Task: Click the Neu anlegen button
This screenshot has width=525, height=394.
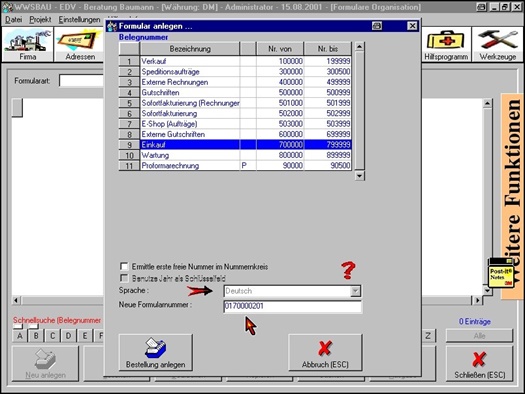Action: click(45, 364)
